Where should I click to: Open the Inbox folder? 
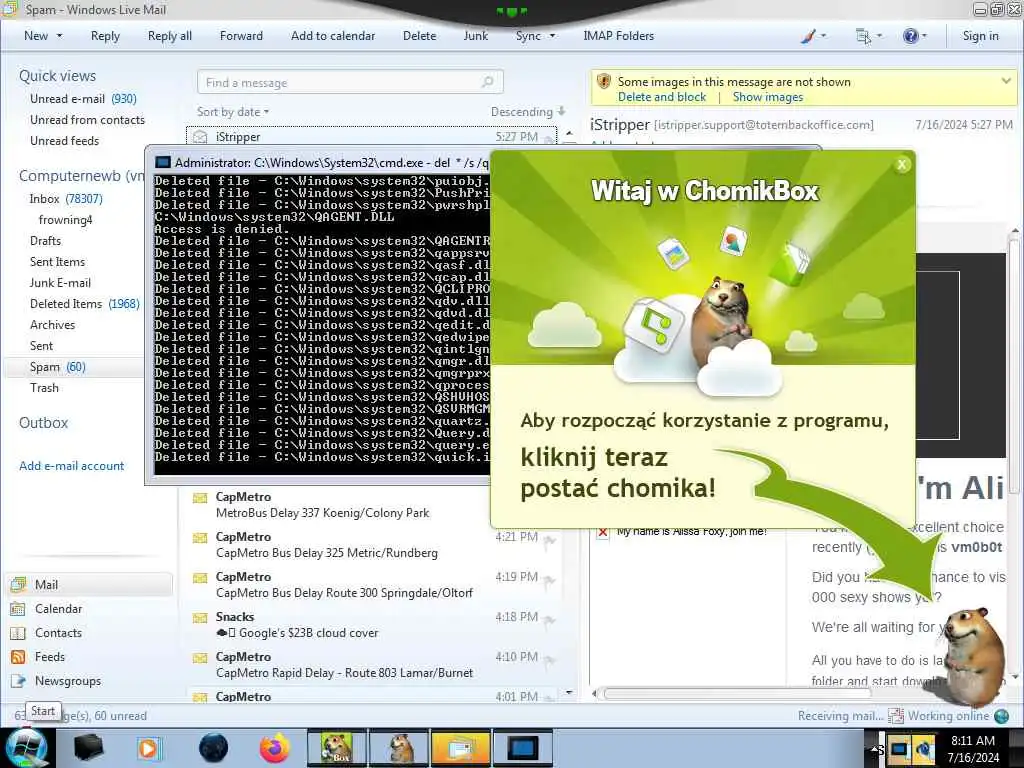[x=65, y=199]
